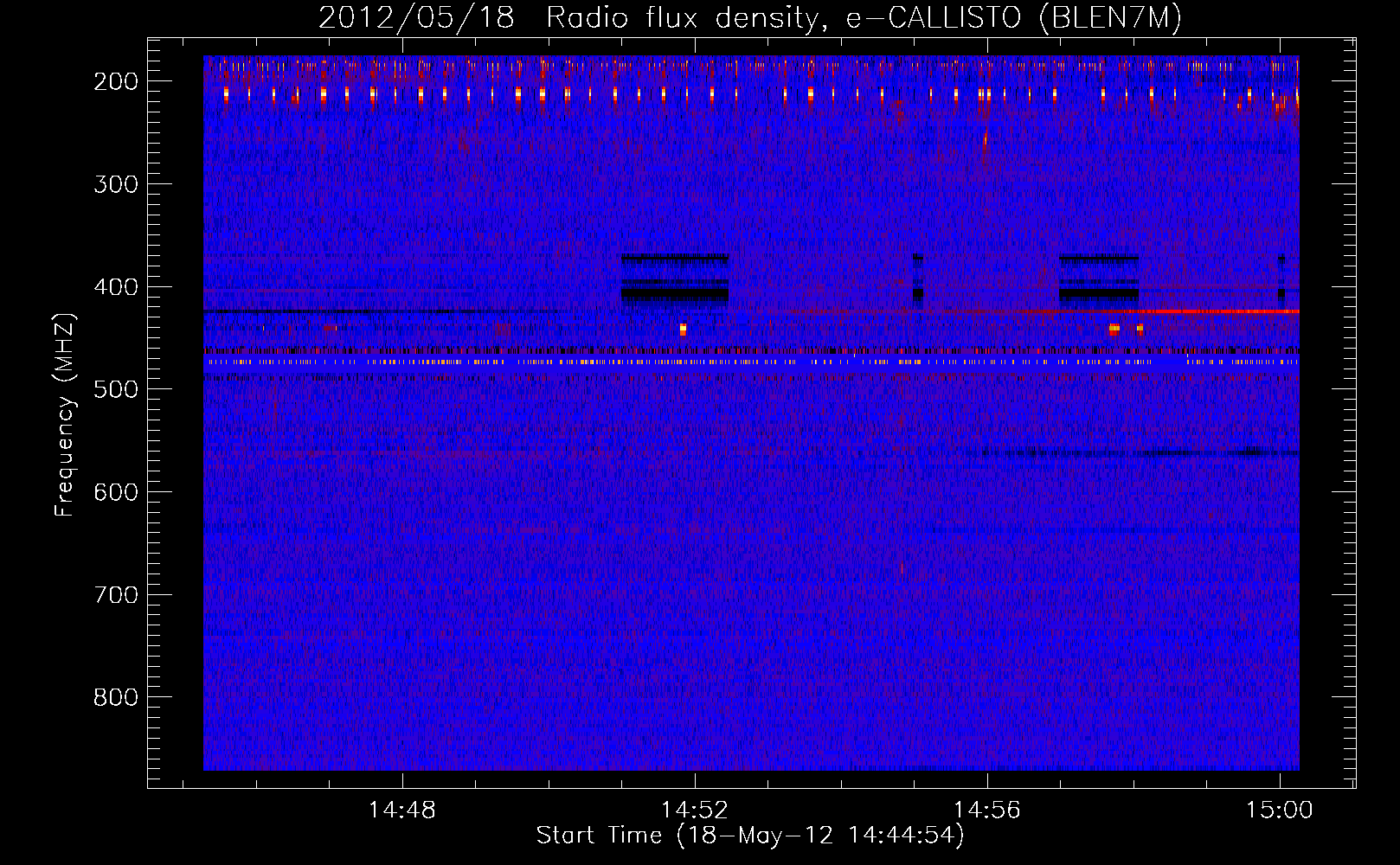Image resolution: width=1400 pixels, height=865 pixels.
Task: Click the 14:56 time tick label
Action: coord(987,811)
